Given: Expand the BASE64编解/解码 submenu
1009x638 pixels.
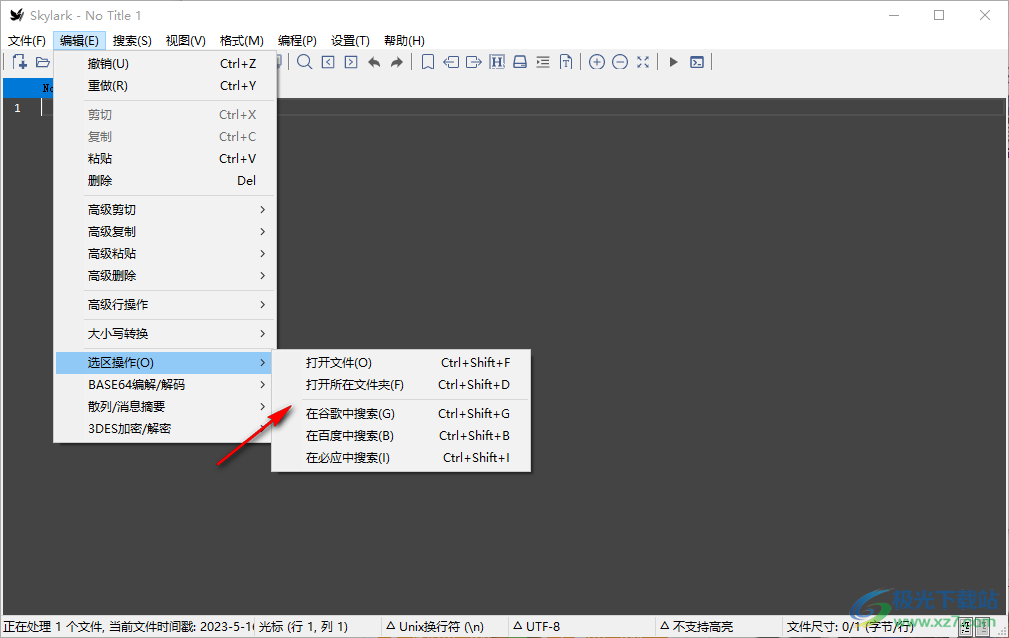Looking at the screenshot, I should click(165, 384).
